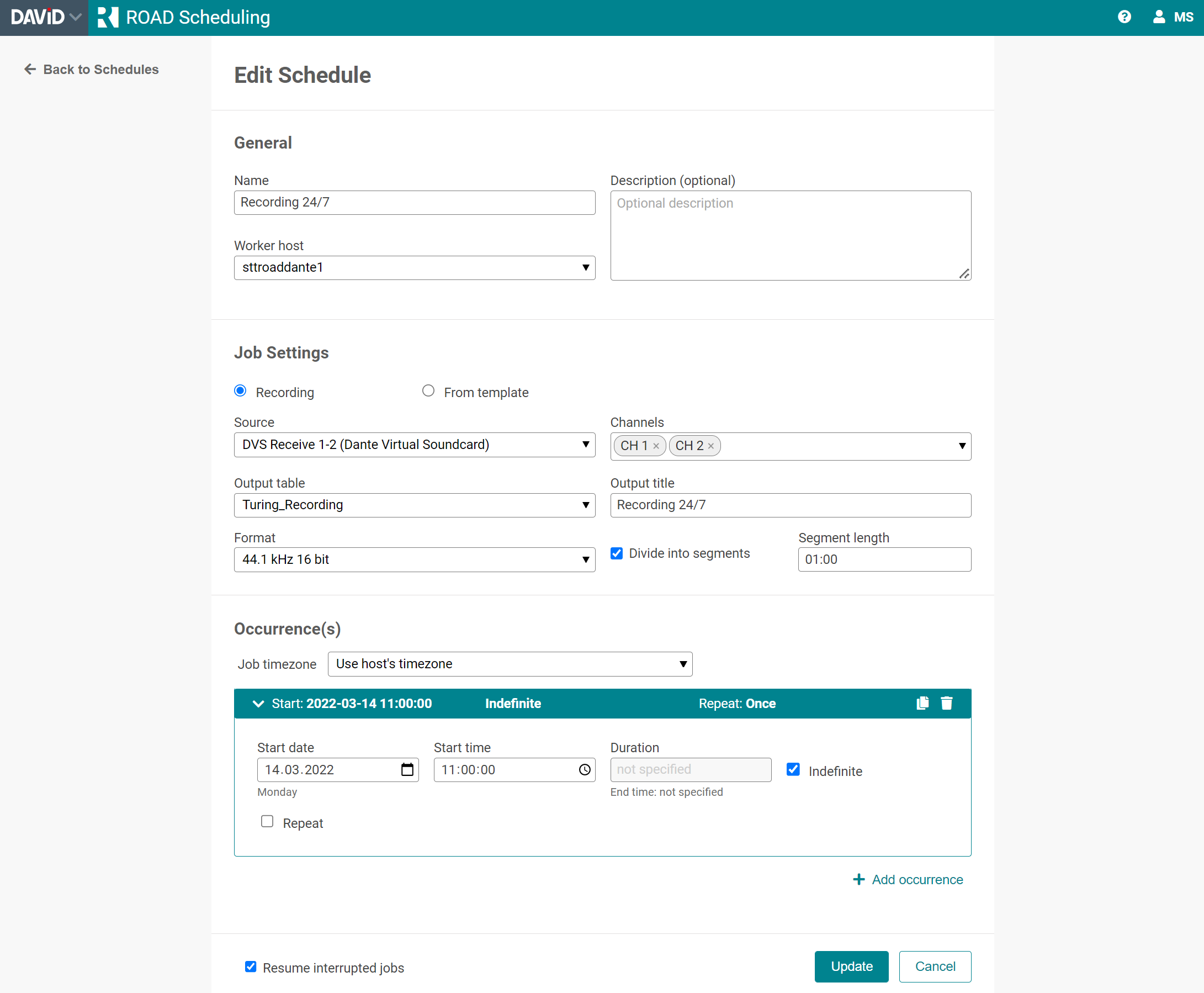Viewport: 1204px width, 993px height.
Task: Delete the occurrence with the trash icon
Action: (947, 703)
